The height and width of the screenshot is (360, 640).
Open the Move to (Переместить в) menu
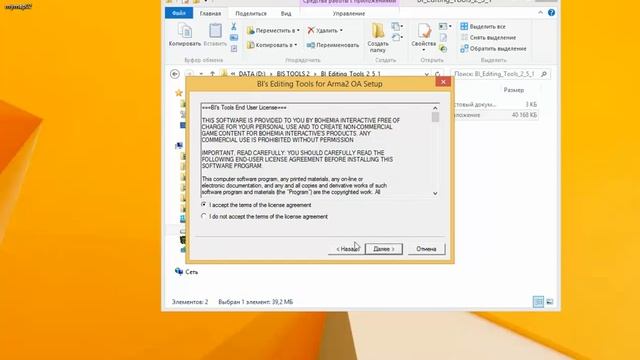(273, 31)
